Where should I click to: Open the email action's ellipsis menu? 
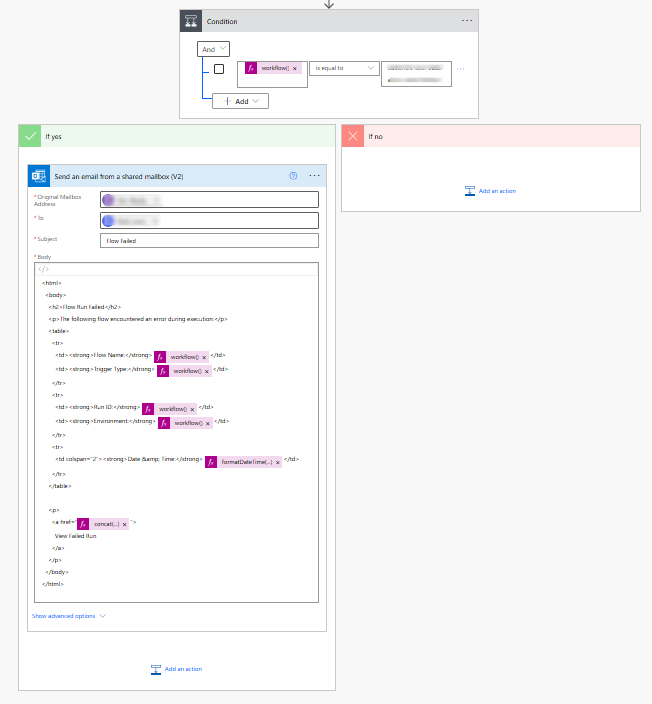[315, 175]
